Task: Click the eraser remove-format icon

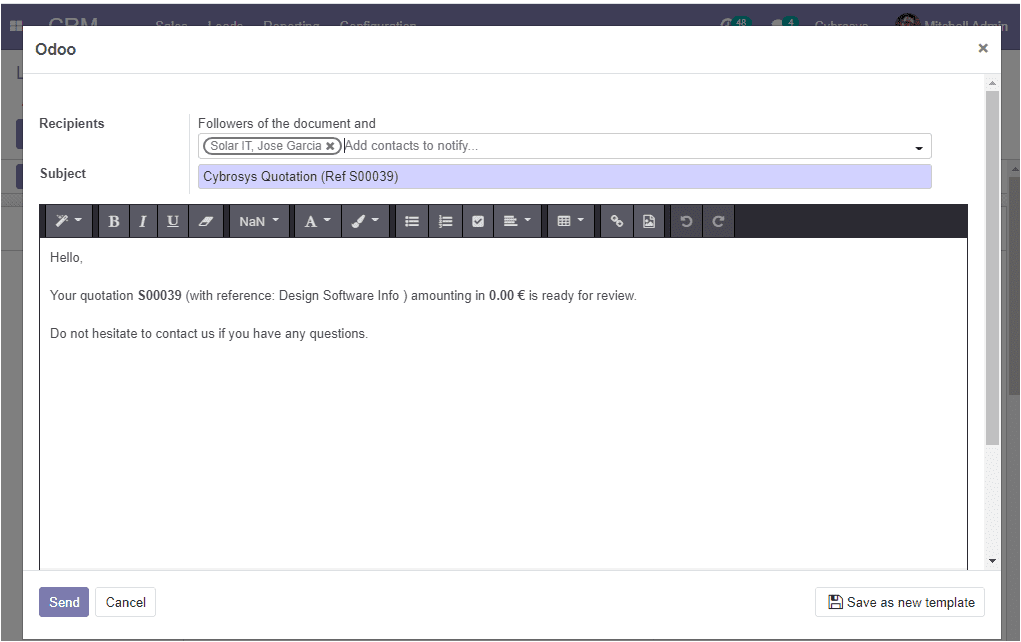Action: tap(206, 221)
